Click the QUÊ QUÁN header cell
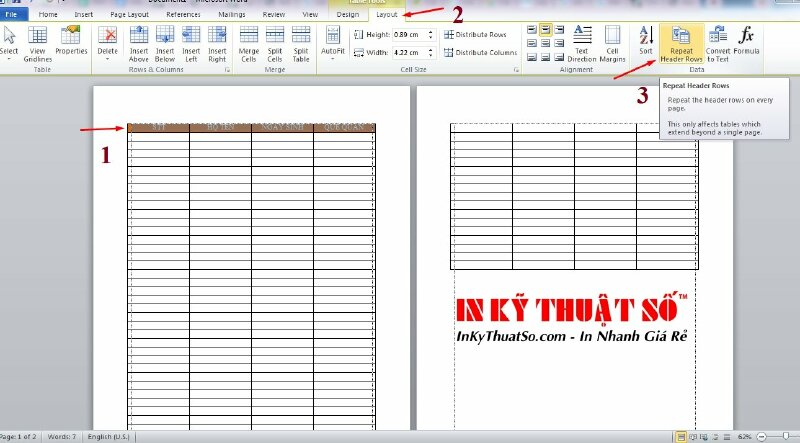 point(344,127)
